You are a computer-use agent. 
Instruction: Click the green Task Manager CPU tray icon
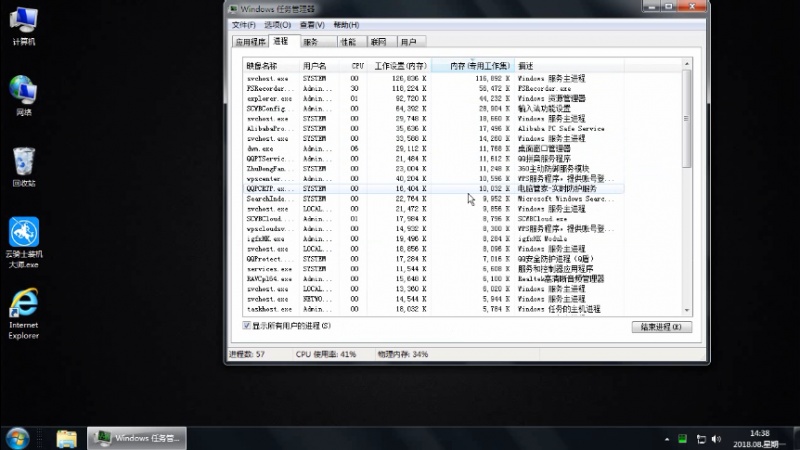(682, 439)
